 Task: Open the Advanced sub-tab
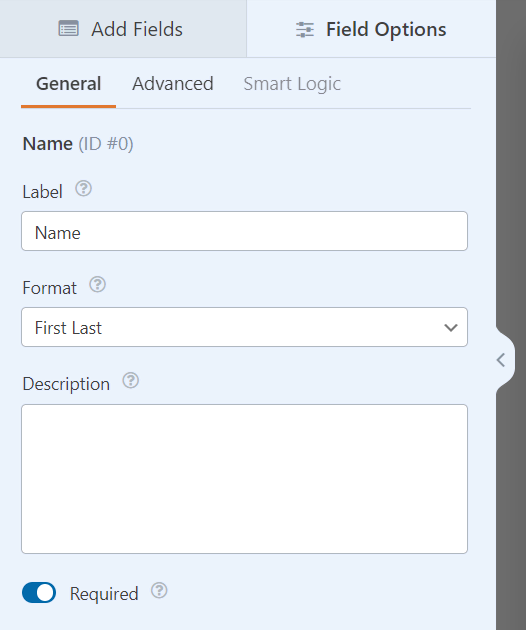(173, 84)
